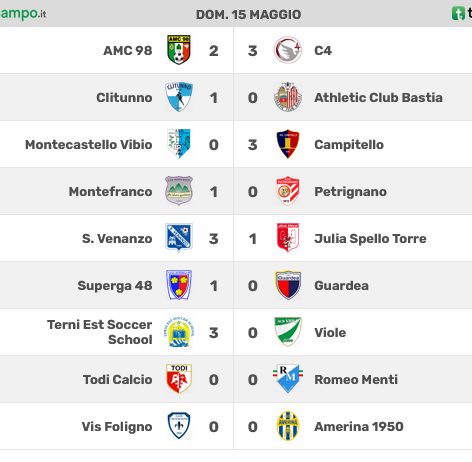
Task: Click the Julia Spello Torre crest
Action: pyautogui.click(x=288, y=238)
